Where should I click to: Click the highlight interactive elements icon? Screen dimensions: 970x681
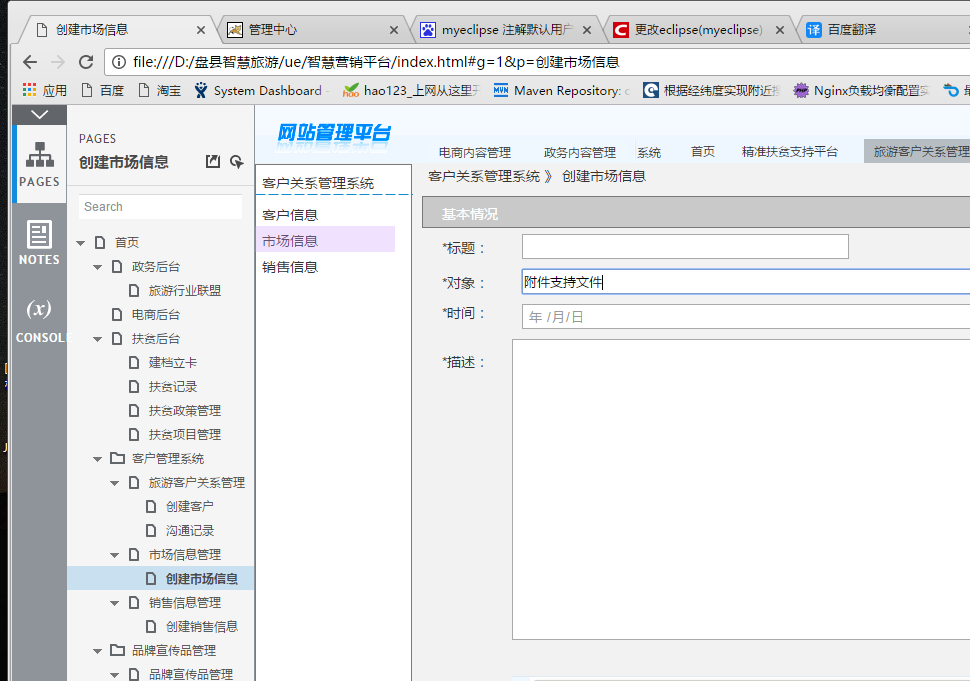[x=236, y=162]
